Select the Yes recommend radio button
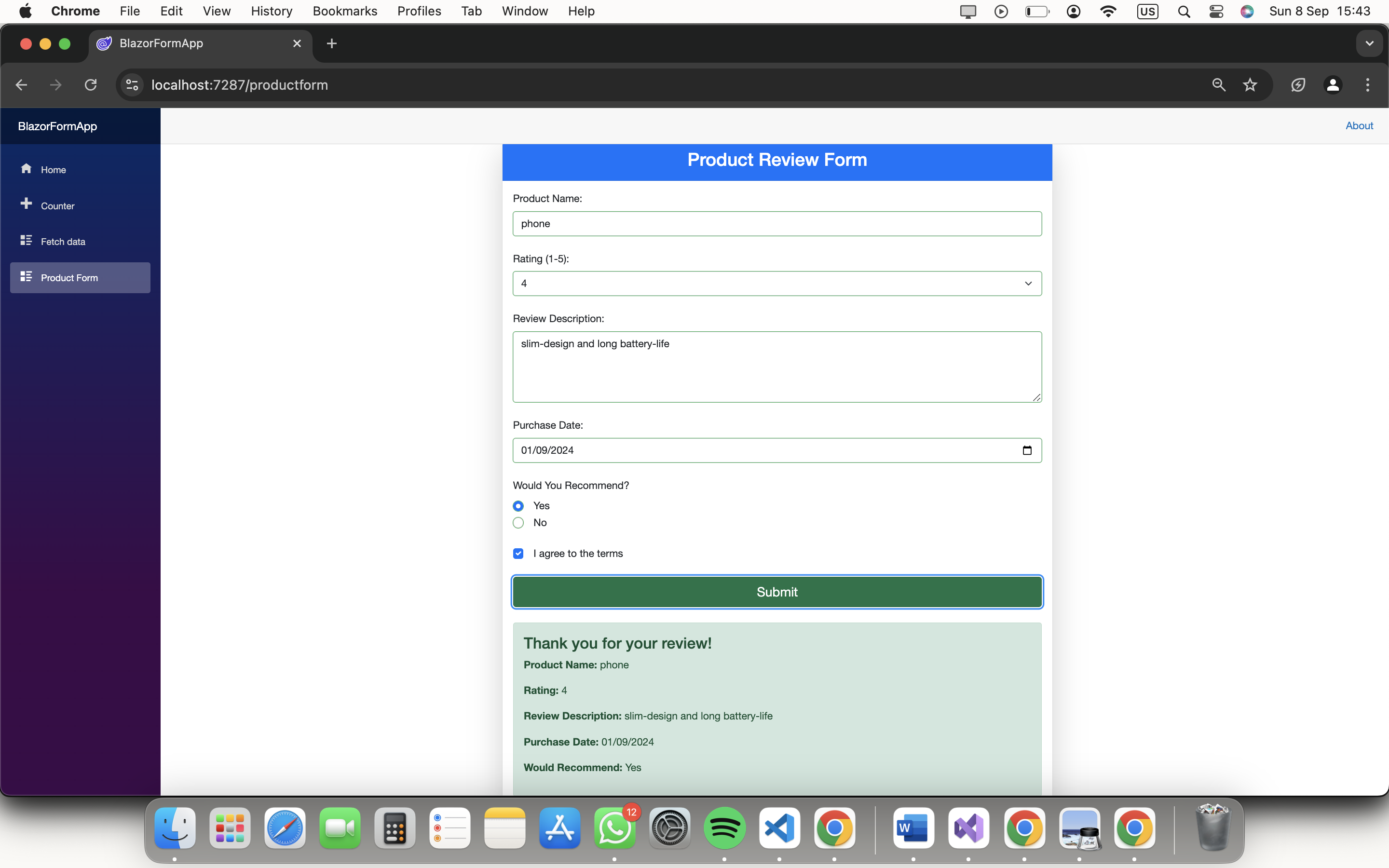Screen dimensions: 1389x868 coord(518,506)
